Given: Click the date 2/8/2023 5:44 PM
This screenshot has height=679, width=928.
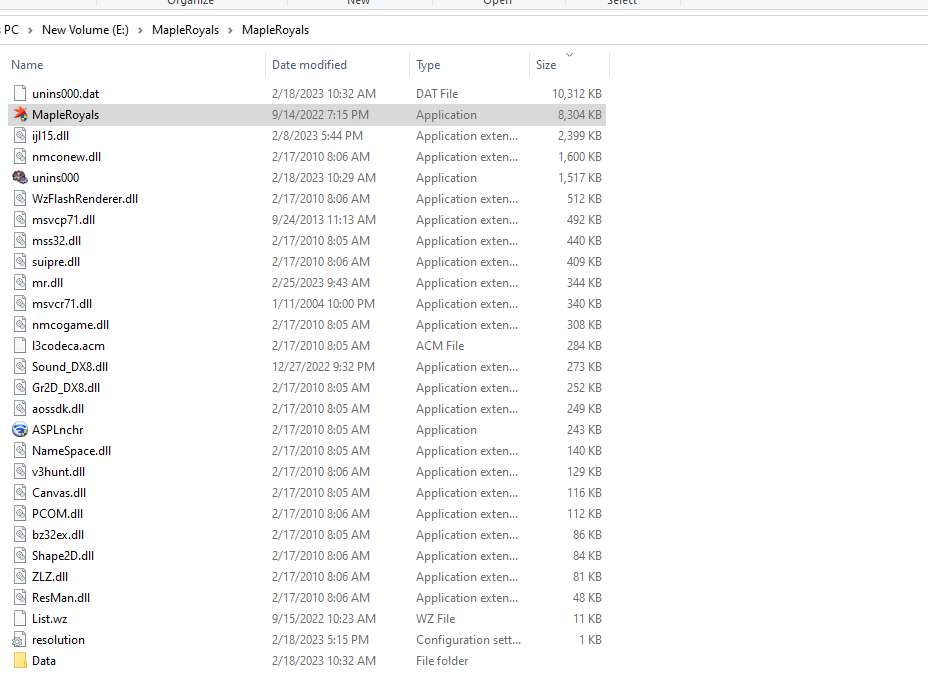Looking at the screenshot, I should [317, 136].
